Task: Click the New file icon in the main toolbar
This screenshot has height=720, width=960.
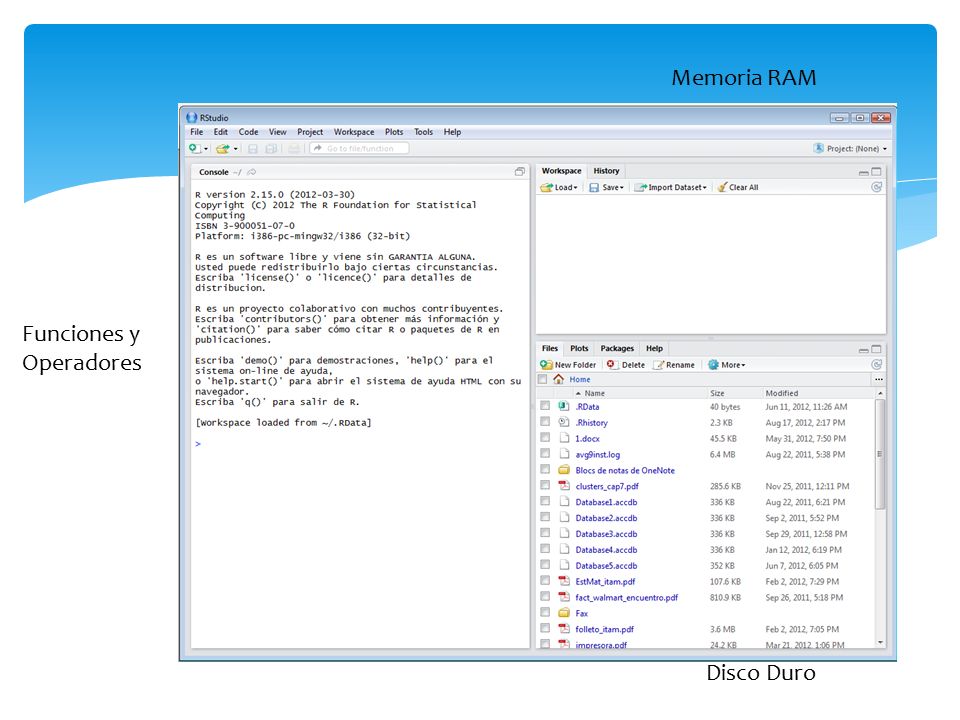Action: pos(195,148)
